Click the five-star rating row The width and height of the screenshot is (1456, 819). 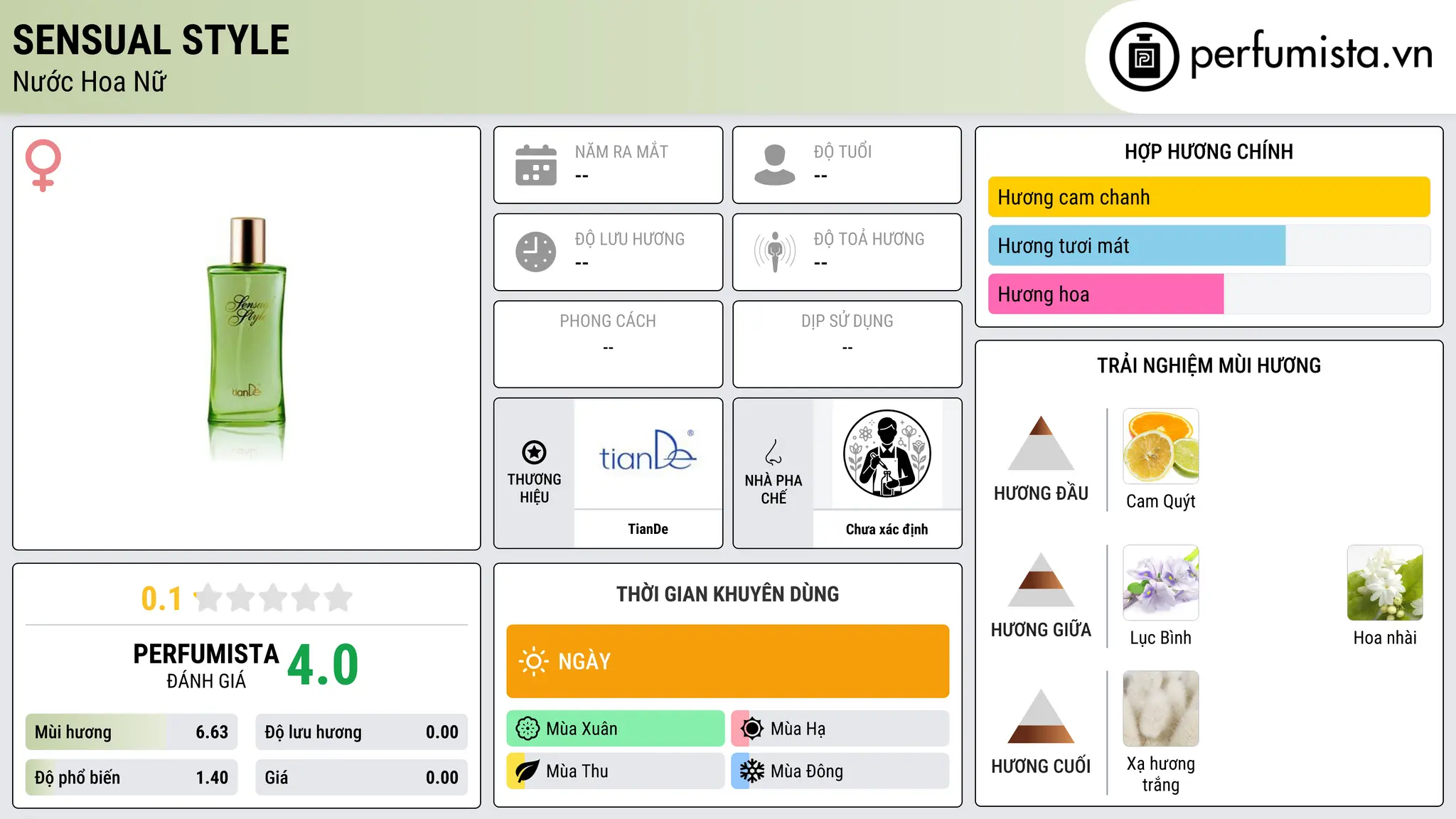click(273, 598)
